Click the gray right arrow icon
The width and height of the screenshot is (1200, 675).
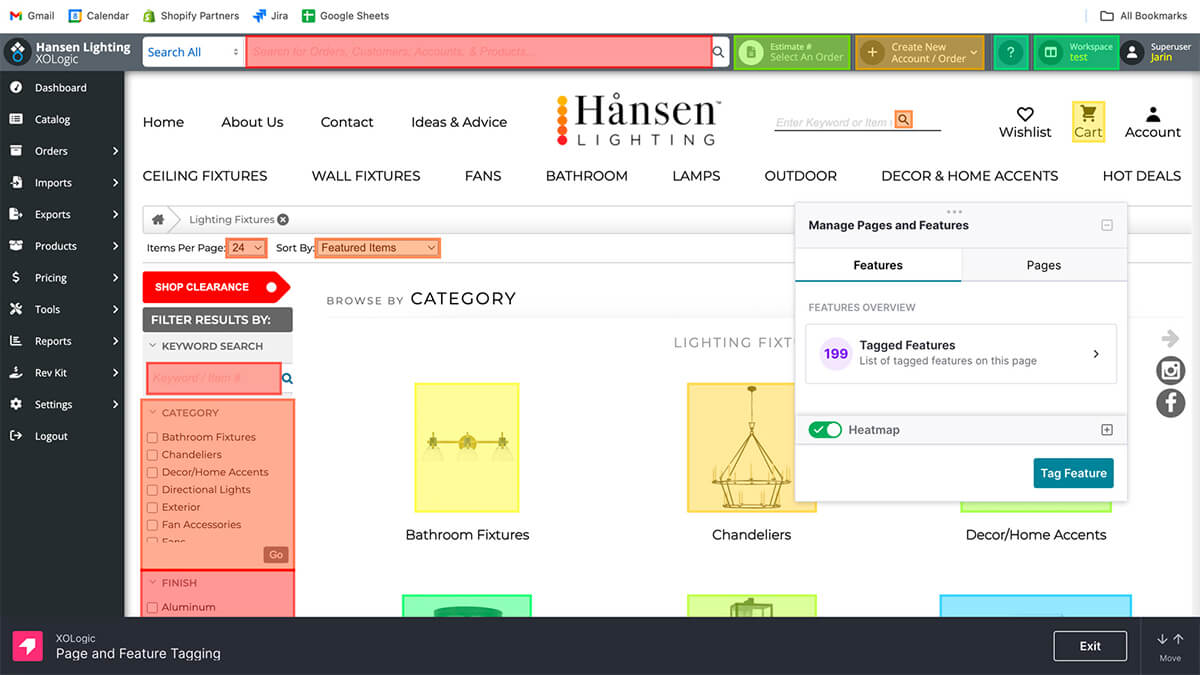[1171, 339]
